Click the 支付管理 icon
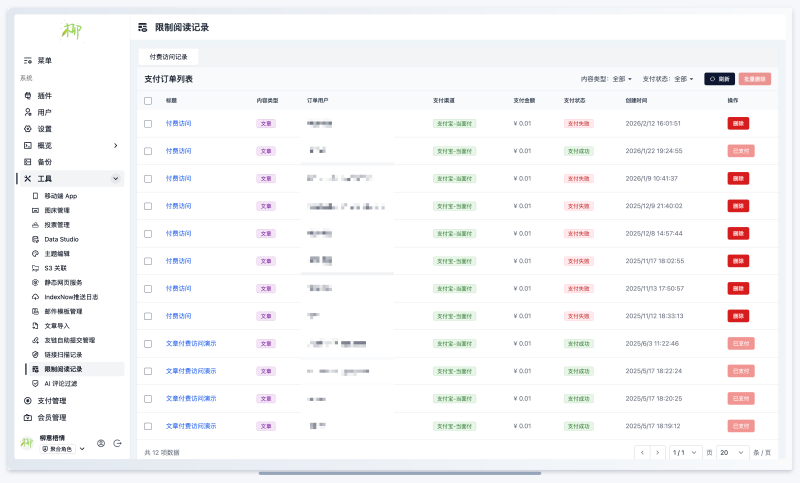This screenshot has height=483, width=800. (28, 401)
